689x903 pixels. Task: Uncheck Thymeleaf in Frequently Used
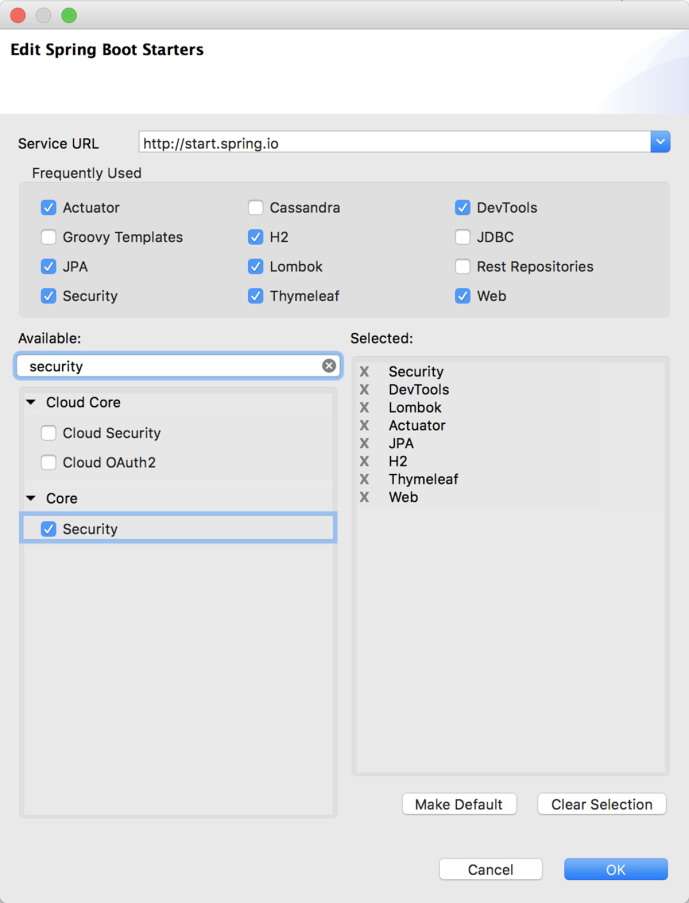click(255, 295)
